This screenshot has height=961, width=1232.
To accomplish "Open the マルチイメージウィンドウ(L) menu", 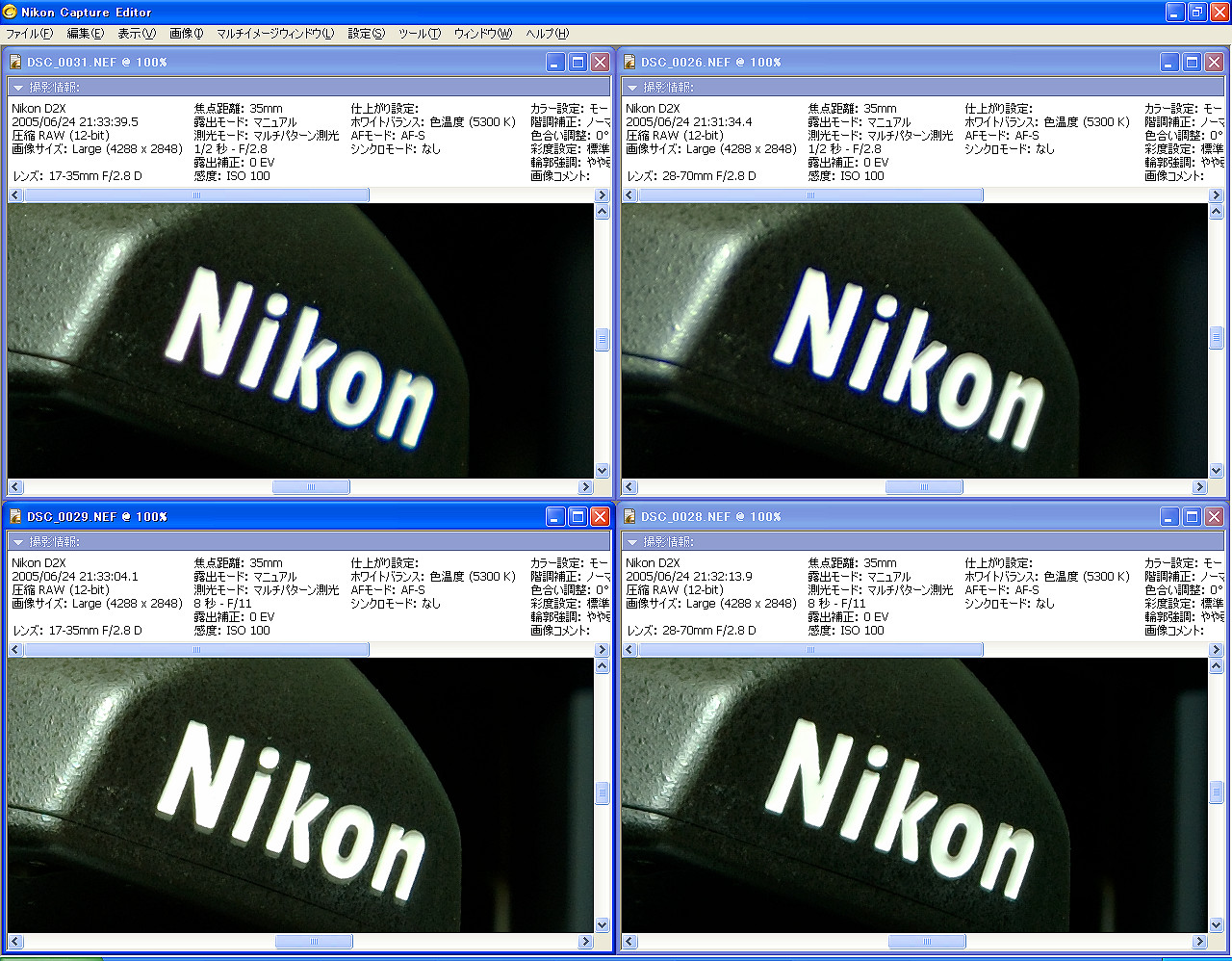I will pos(275,34).
